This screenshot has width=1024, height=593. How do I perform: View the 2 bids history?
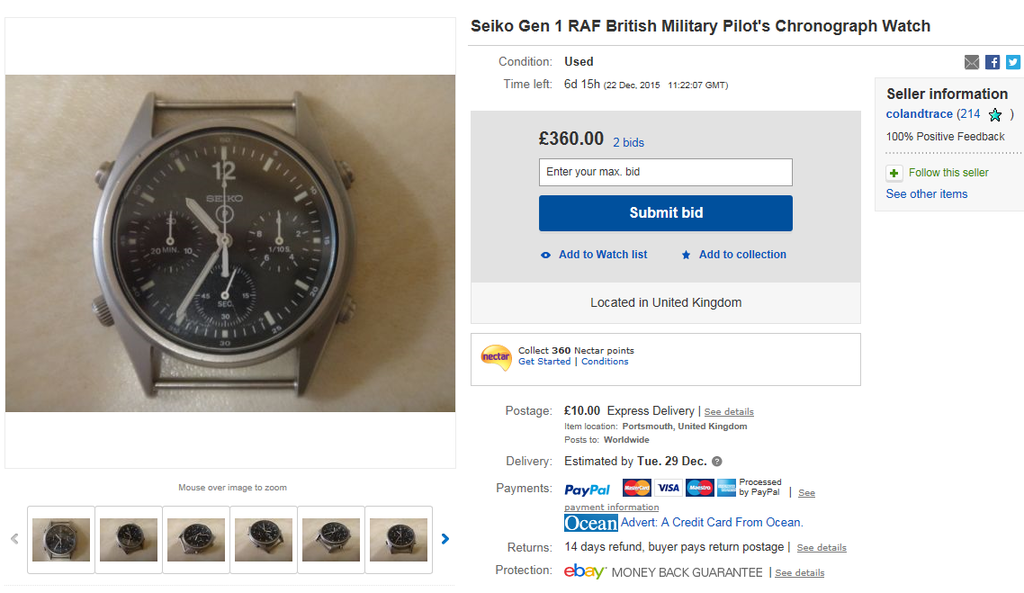click(628, 143)
